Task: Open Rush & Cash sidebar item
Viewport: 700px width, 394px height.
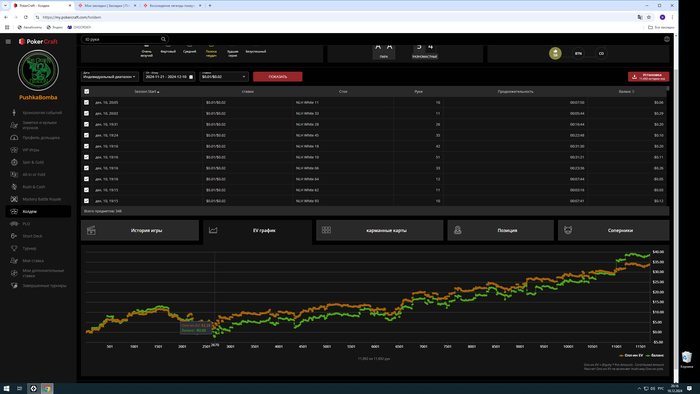Action: (33, 187)
